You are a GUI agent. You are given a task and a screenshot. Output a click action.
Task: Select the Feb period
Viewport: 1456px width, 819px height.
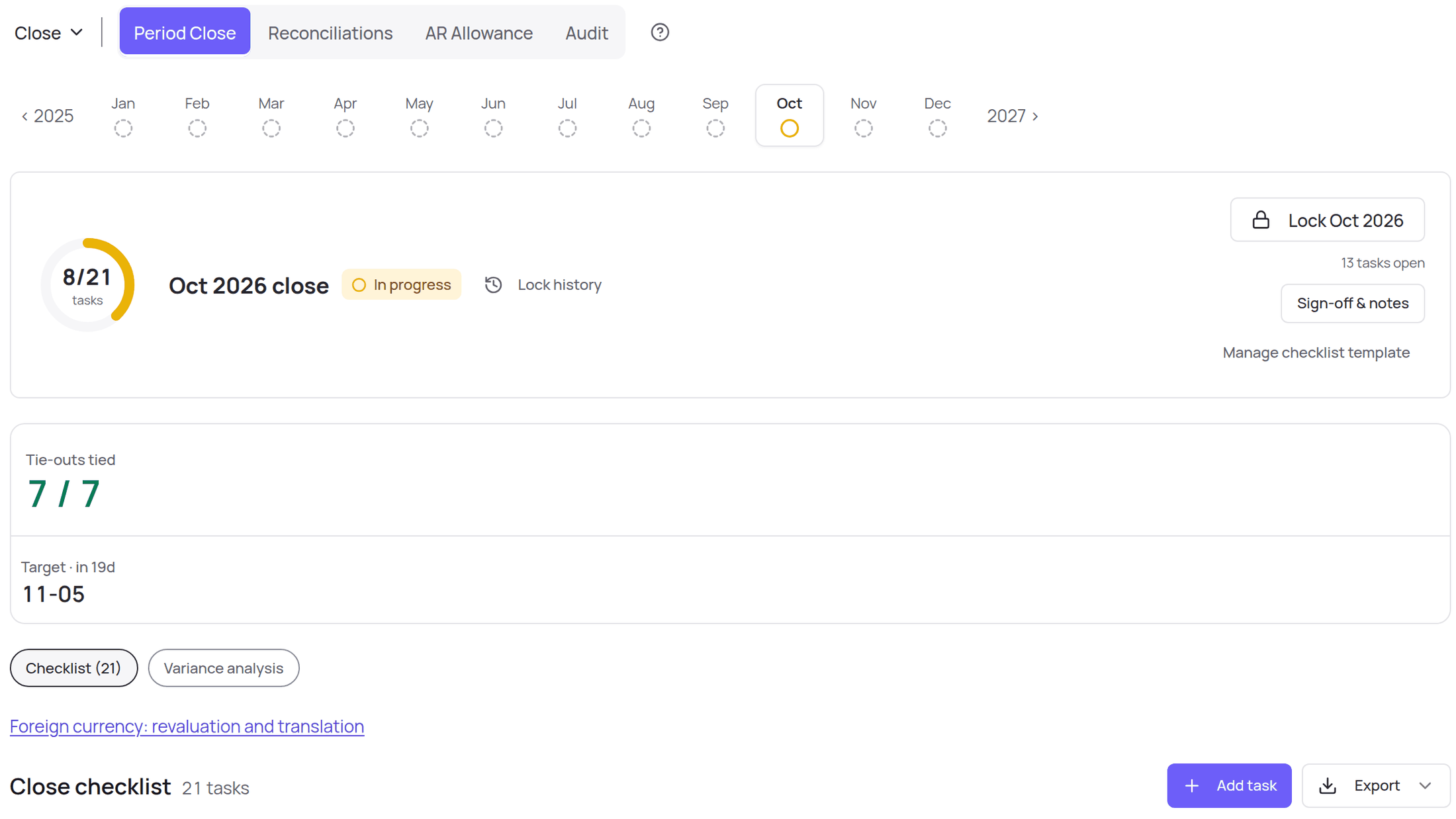pos(197,116)
